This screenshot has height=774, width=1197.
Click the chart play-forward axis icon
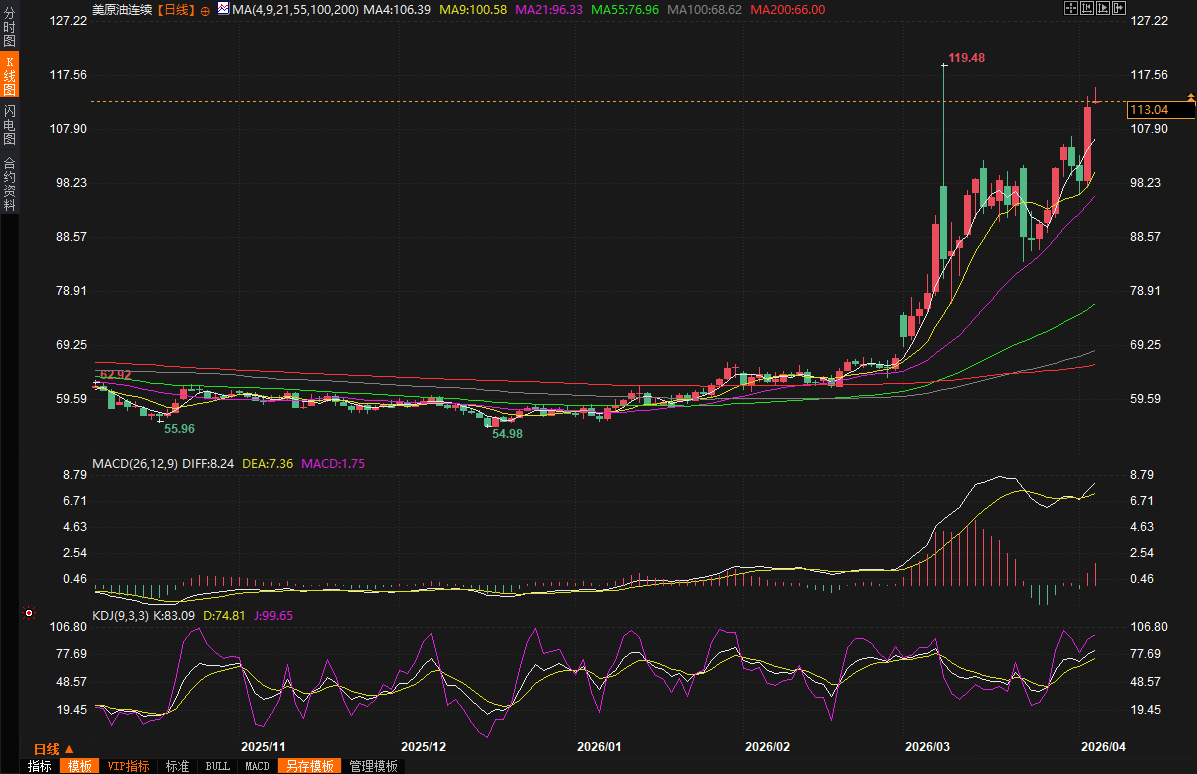[x=1103, y=8]
